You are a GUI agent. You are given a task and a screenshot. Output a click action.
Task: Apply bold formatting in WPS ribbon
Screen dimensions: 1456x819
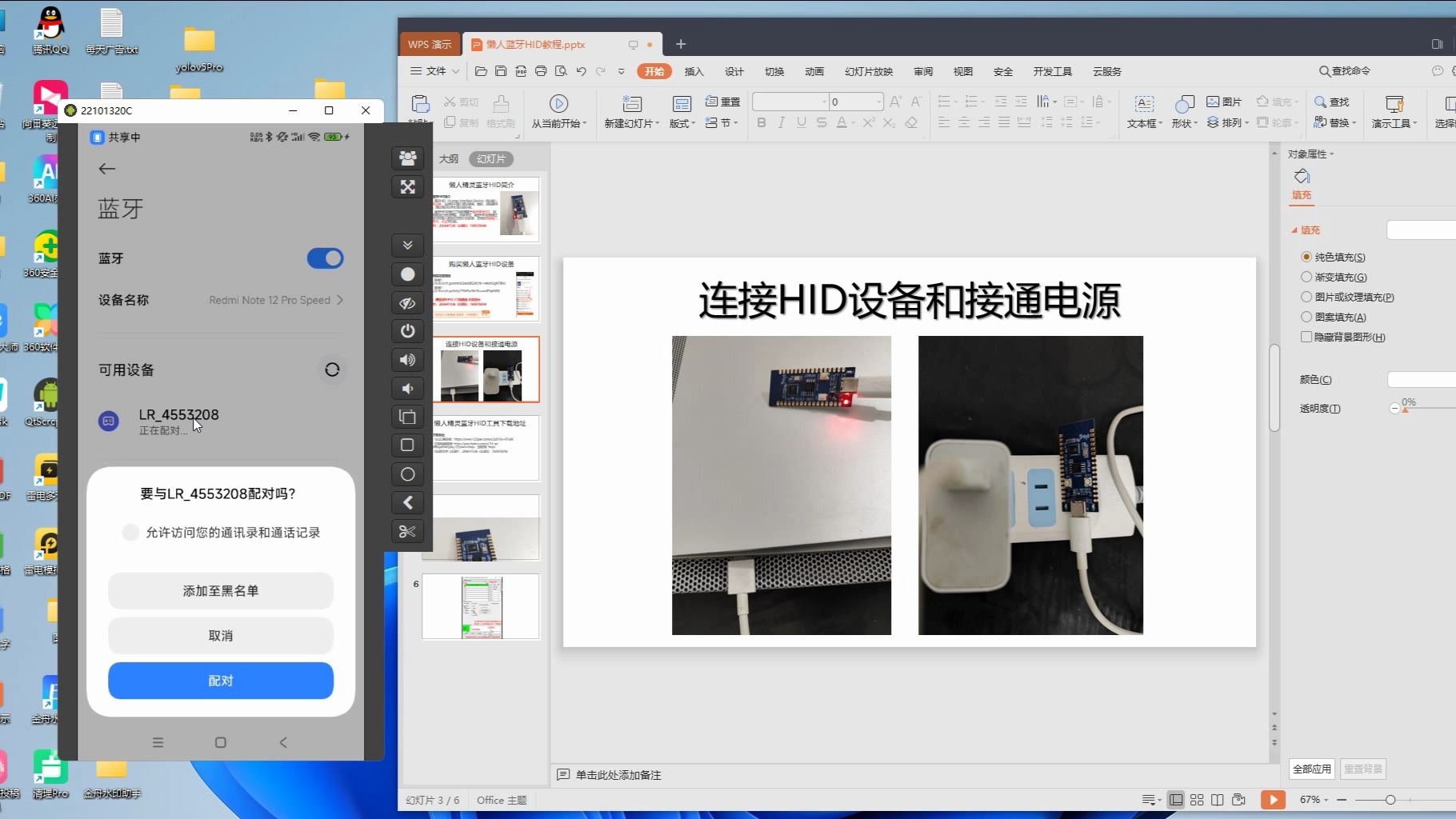[762, 122]
